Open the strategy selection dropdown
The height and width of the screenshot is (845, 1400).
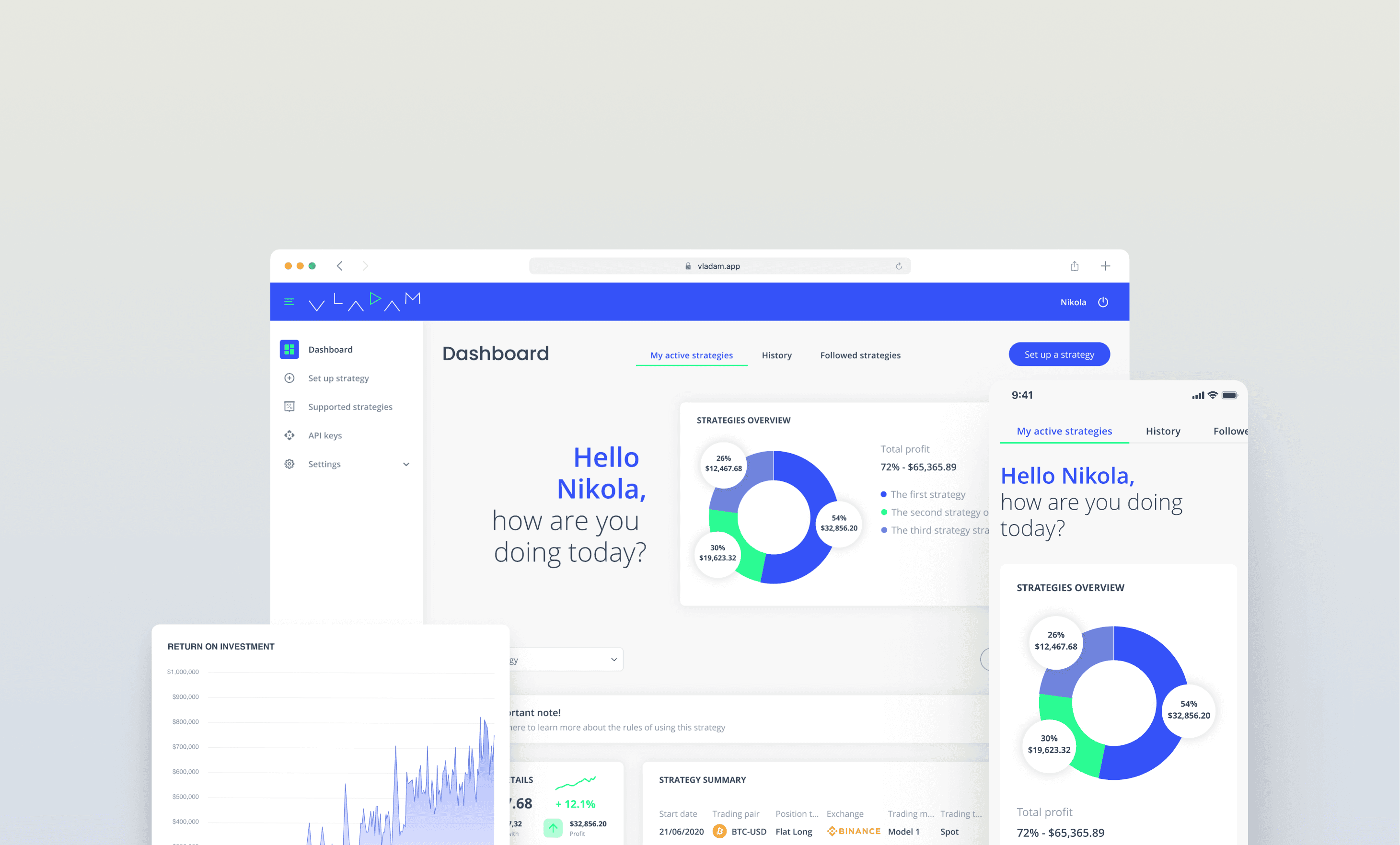[613, 659]
